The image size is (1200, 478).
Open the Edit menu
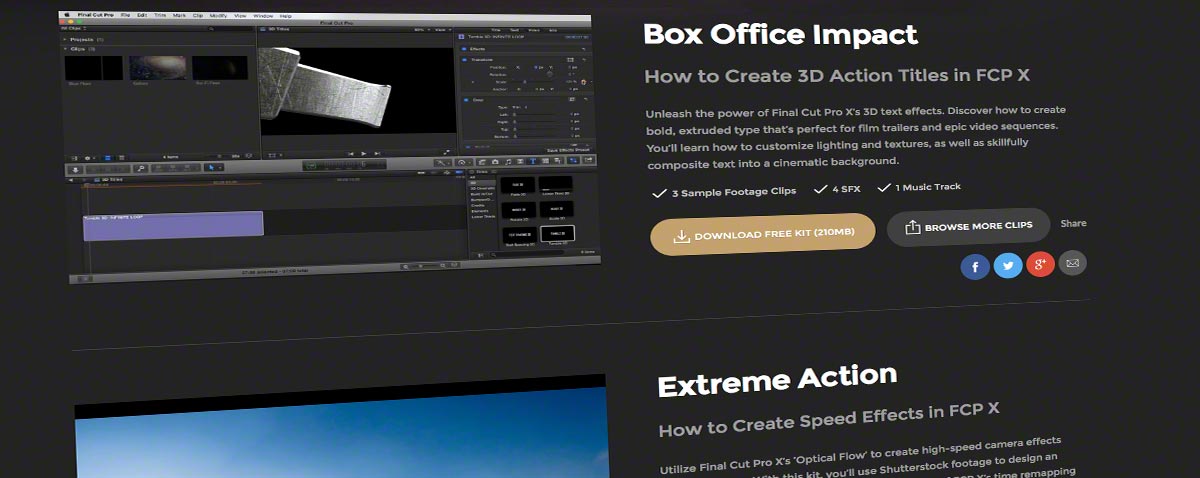[x=142, y=15]
